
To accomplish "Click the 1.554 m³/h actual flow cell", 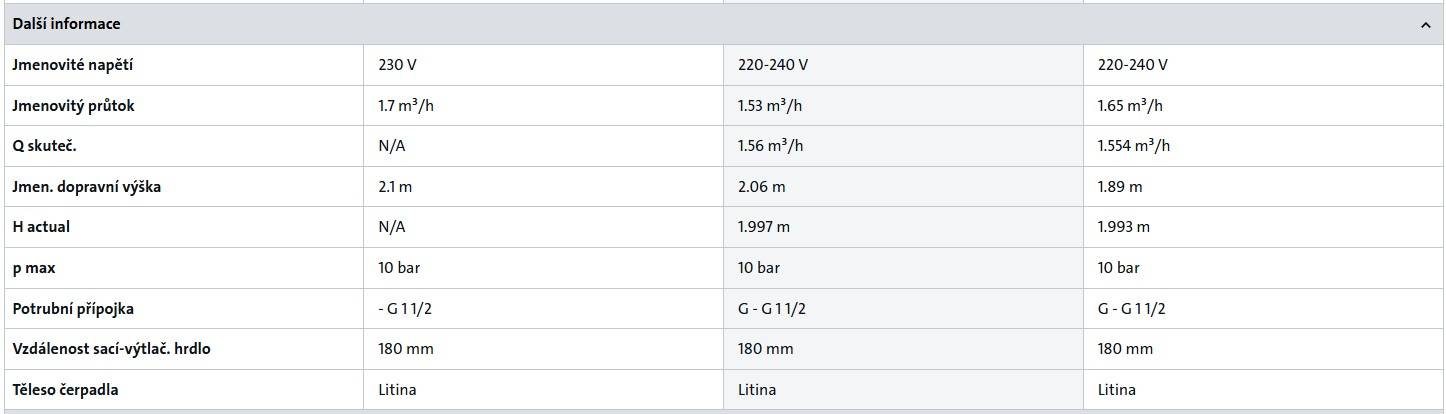I will tap(1134, 146).
